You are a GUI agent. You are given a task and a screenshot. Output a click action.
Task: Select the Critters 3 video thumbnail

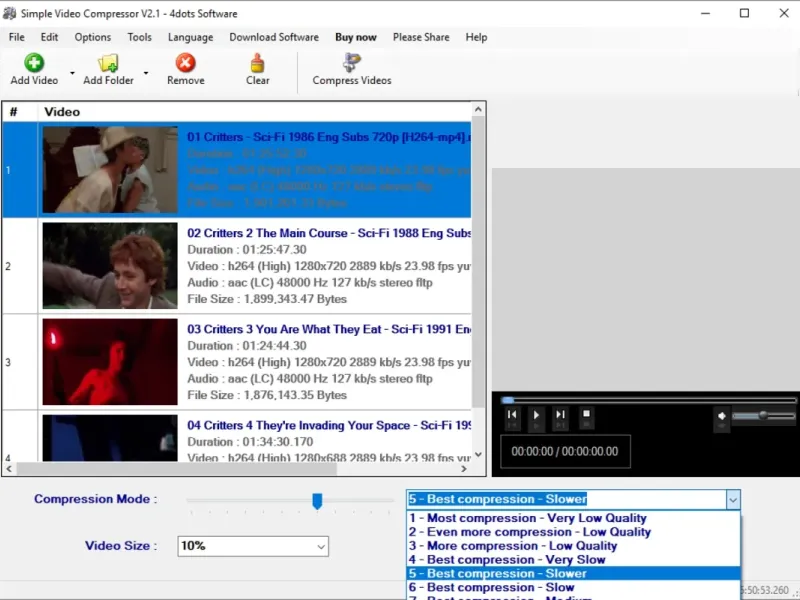pyautogui.click(x=110, y=362)
